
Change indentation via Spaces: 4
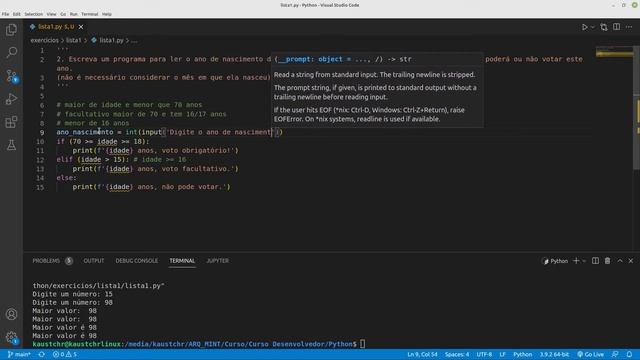tap(457, 354)
